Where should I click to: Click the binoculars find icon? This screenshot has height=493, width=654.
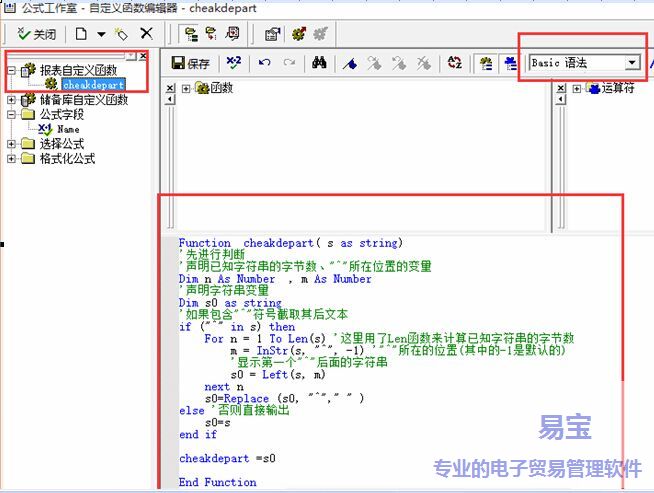[319, 63]
